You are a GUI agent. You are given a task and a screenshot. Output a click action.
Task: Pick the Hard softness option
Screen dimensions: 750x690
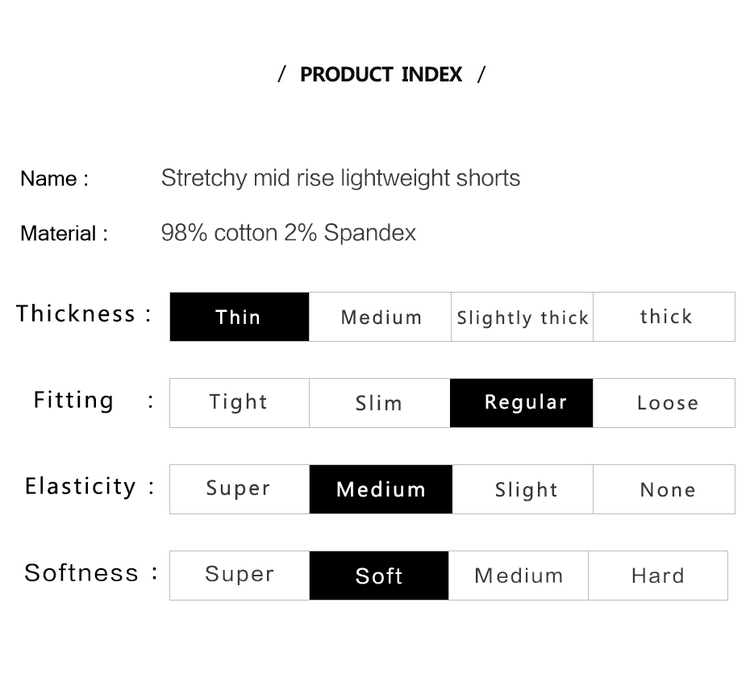click(x=658, y=575)
